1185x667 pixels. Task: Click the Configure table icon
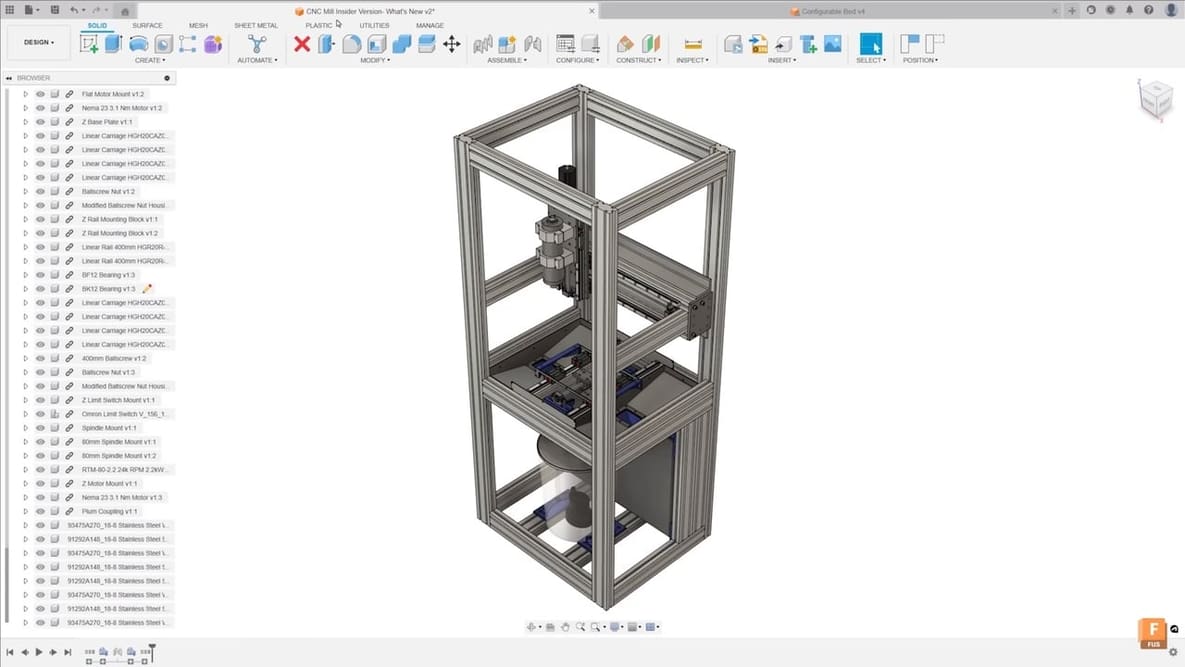565,44
